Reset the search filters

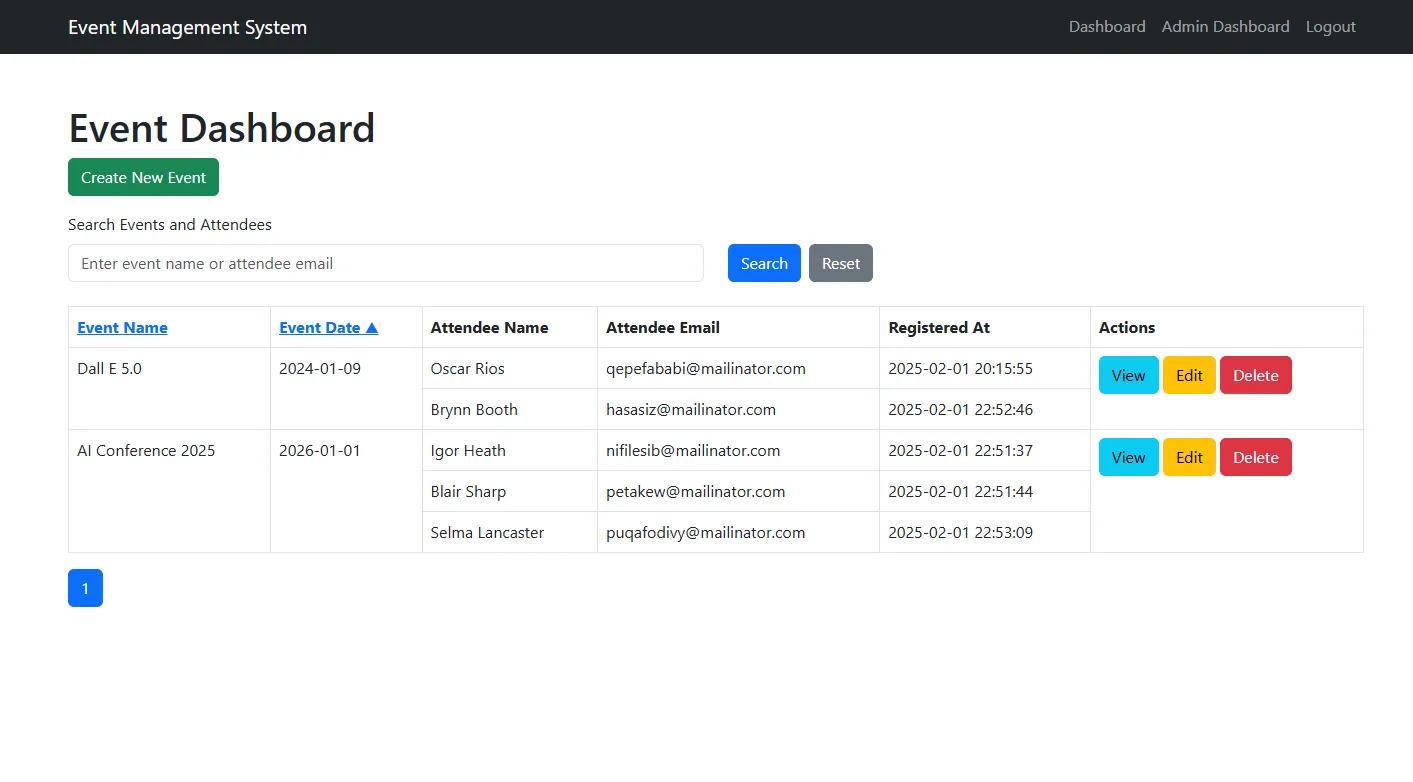click(840, 262)
